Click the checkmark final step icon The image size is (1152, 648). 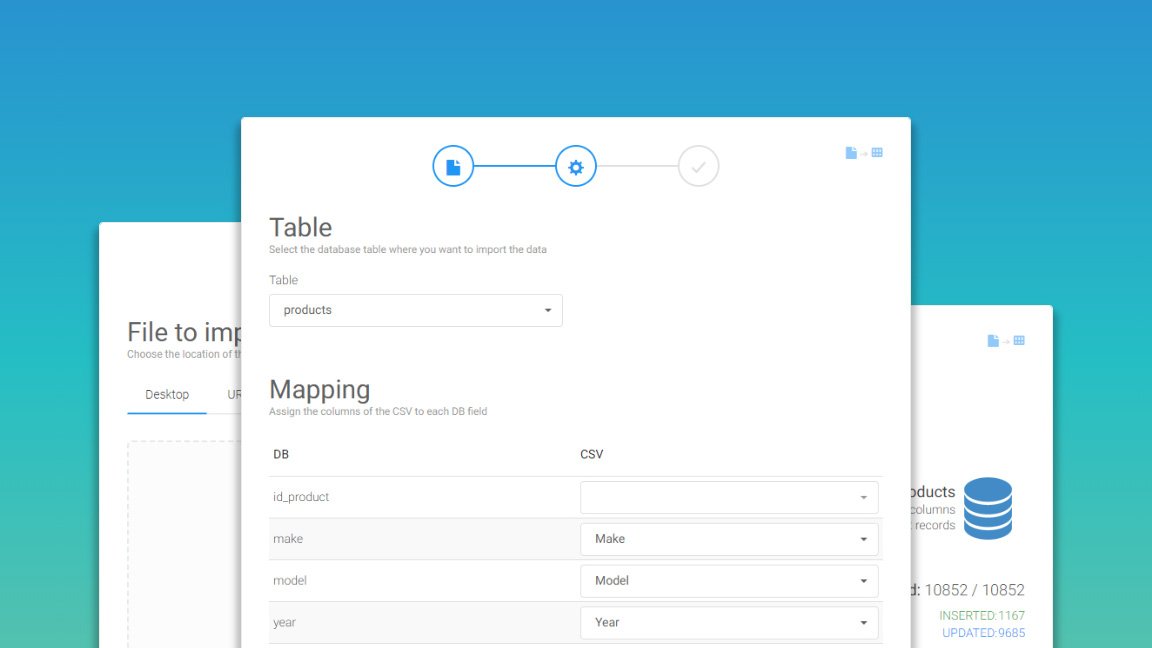698,167
